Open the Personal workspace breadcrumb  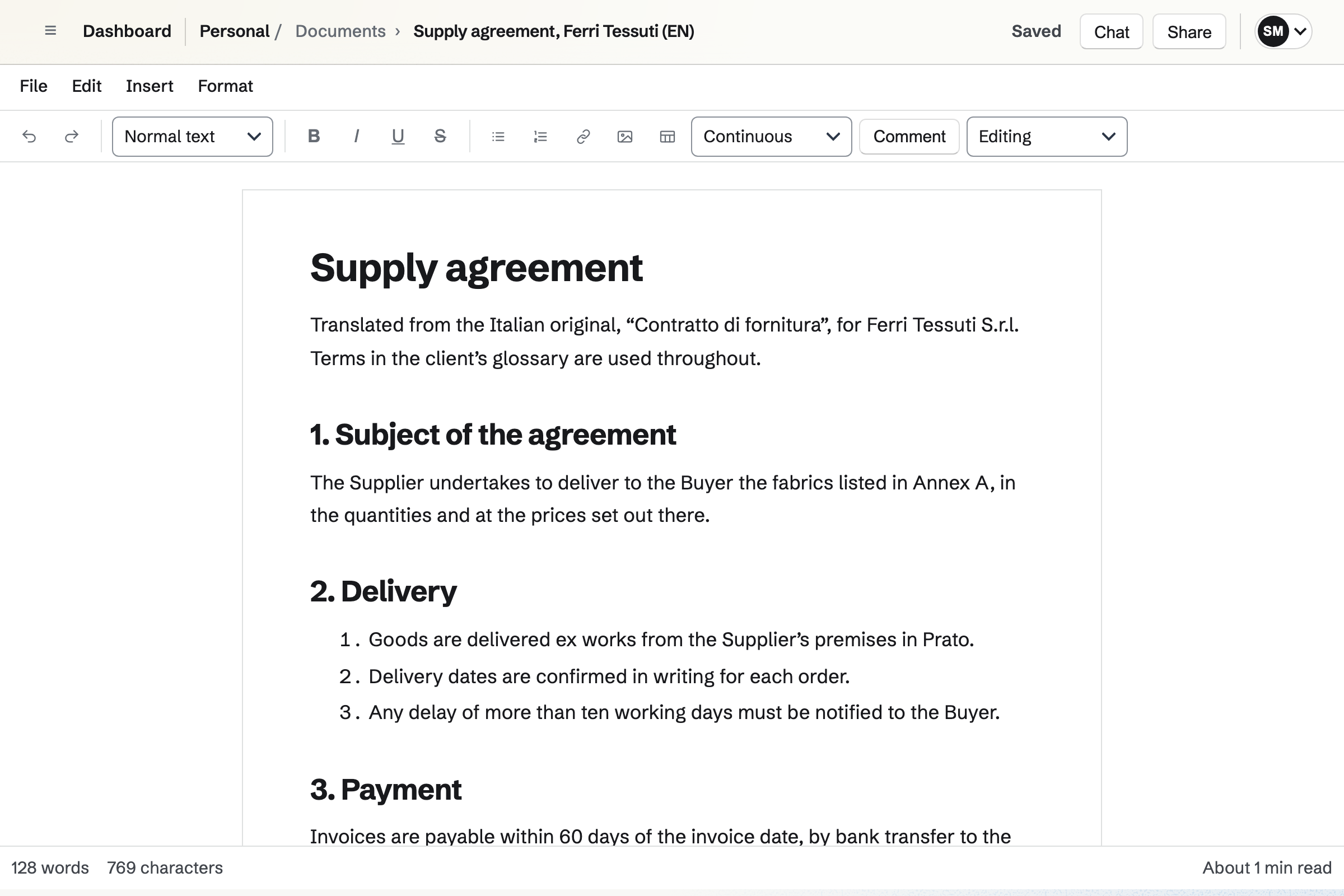pos(234,31)
